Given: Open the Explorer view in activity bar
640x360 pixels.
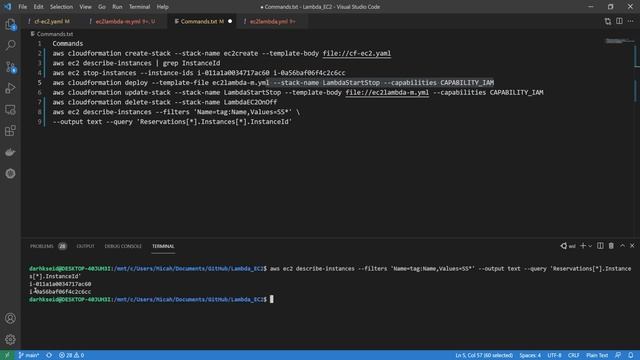Looking at the screenshot, I should [x=10, y=24].
